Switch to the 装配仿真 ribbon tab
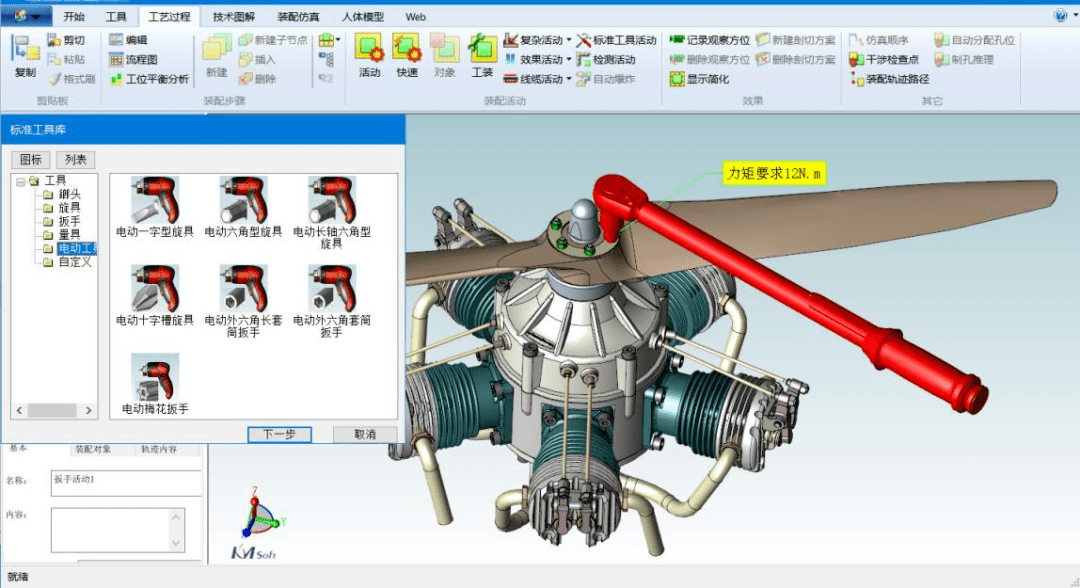The width and height of the screenshot is (1080, 588). (298, 17)
